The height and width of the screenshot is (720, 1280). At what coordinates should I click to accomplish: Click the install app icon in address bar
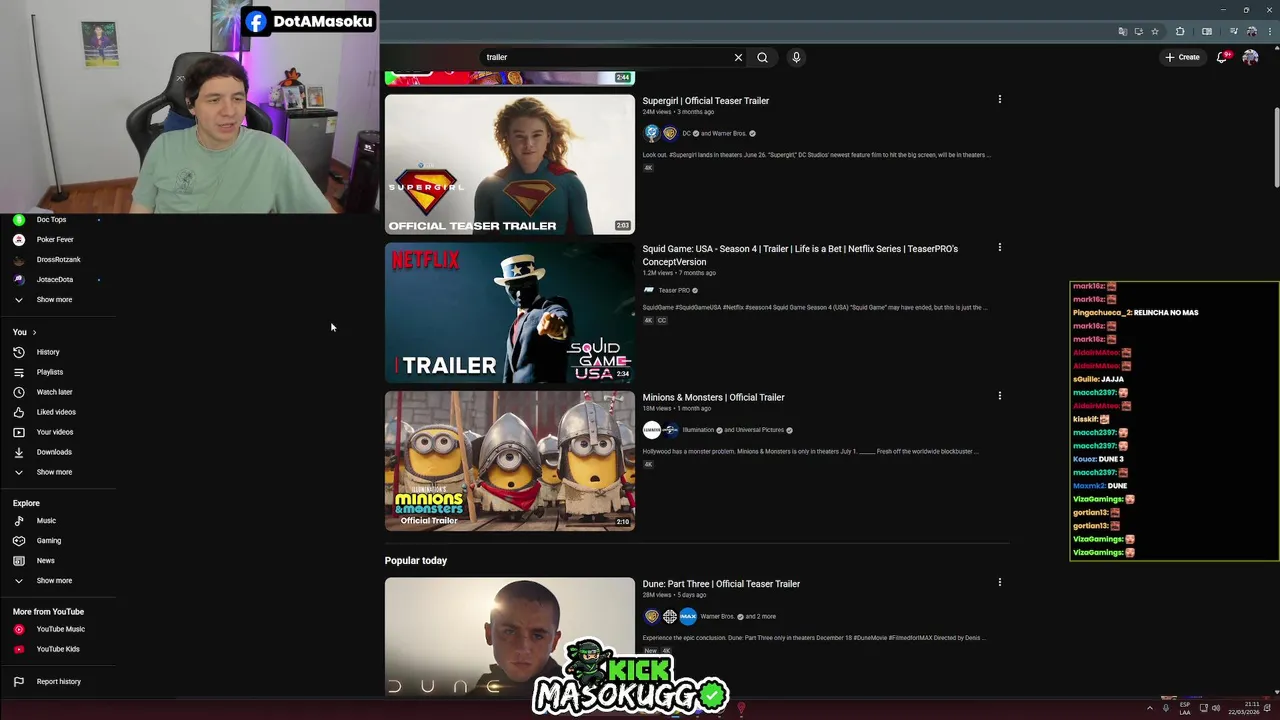click(1138, 31)
